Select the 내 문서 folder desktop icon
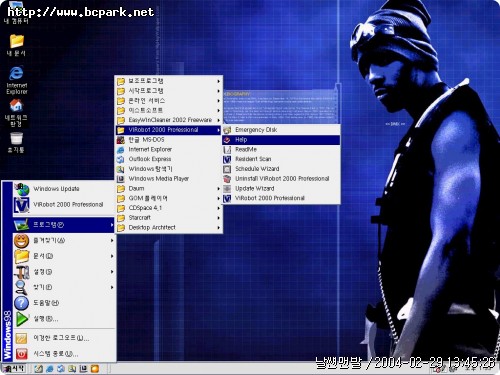 pos(16,45)
